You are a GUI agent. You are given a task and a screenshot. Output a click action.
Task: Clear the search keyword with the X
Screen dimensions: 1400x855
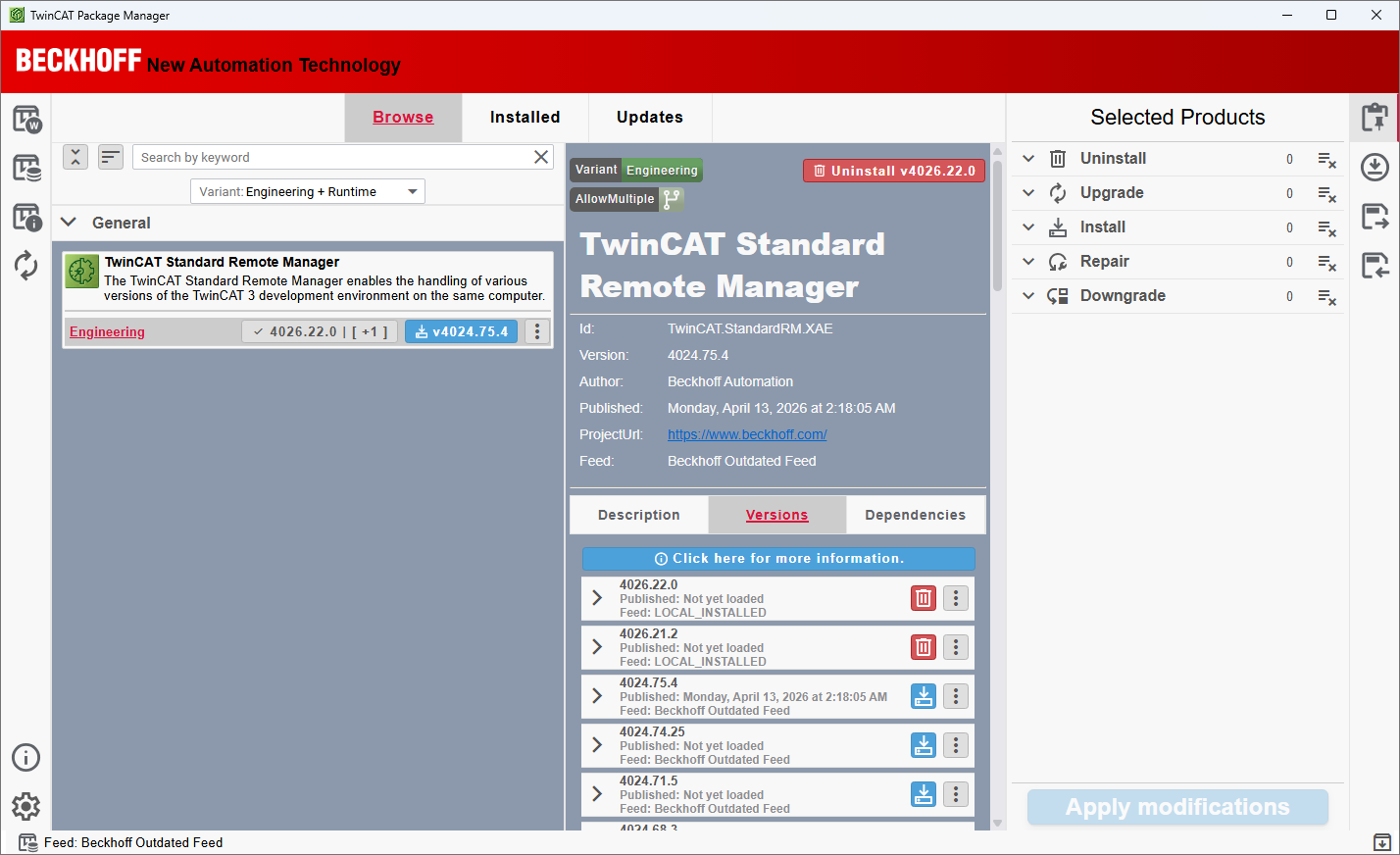click(541, 157)
